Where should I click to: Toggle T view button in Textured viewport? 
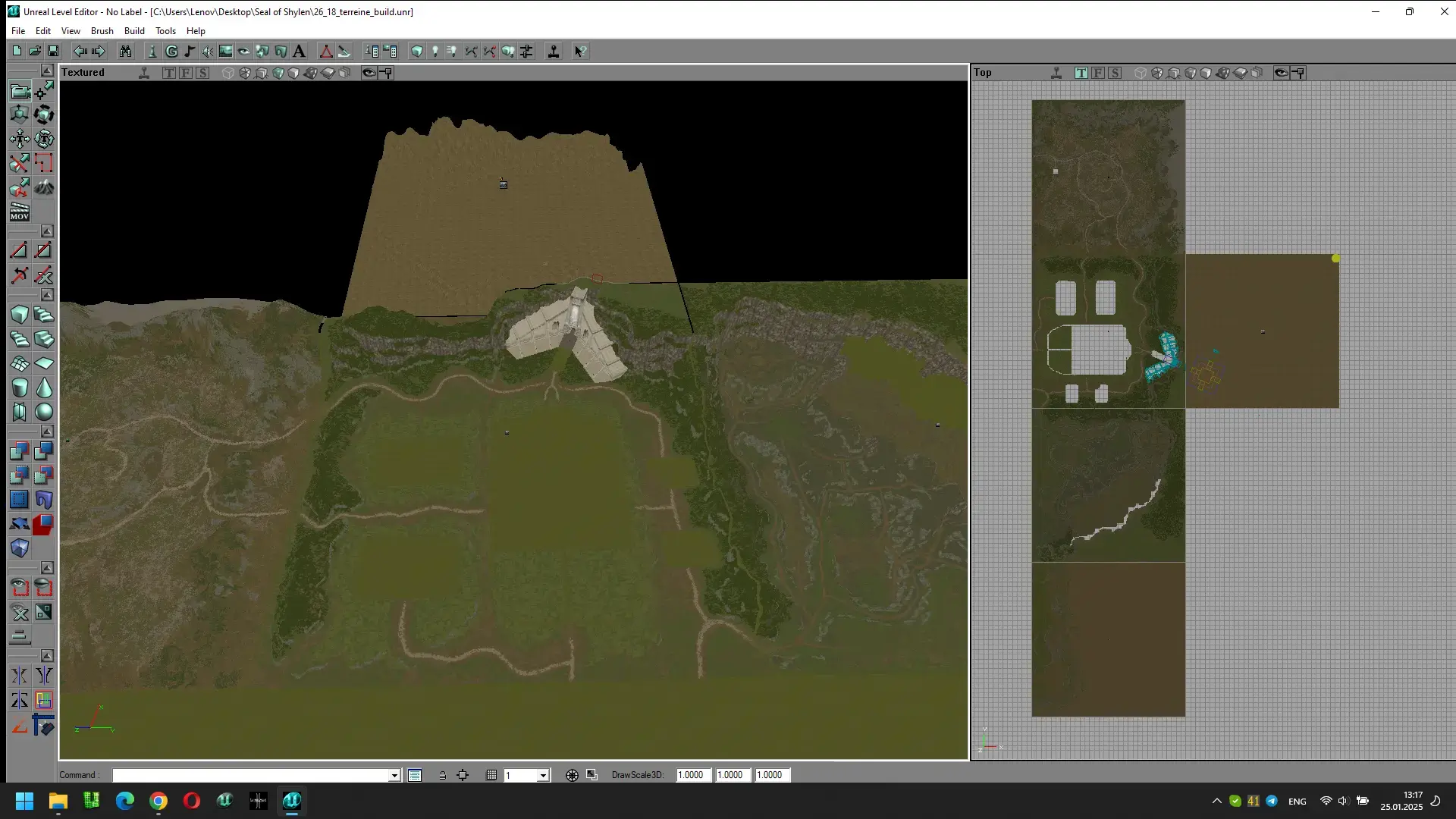tap(169, 73)
